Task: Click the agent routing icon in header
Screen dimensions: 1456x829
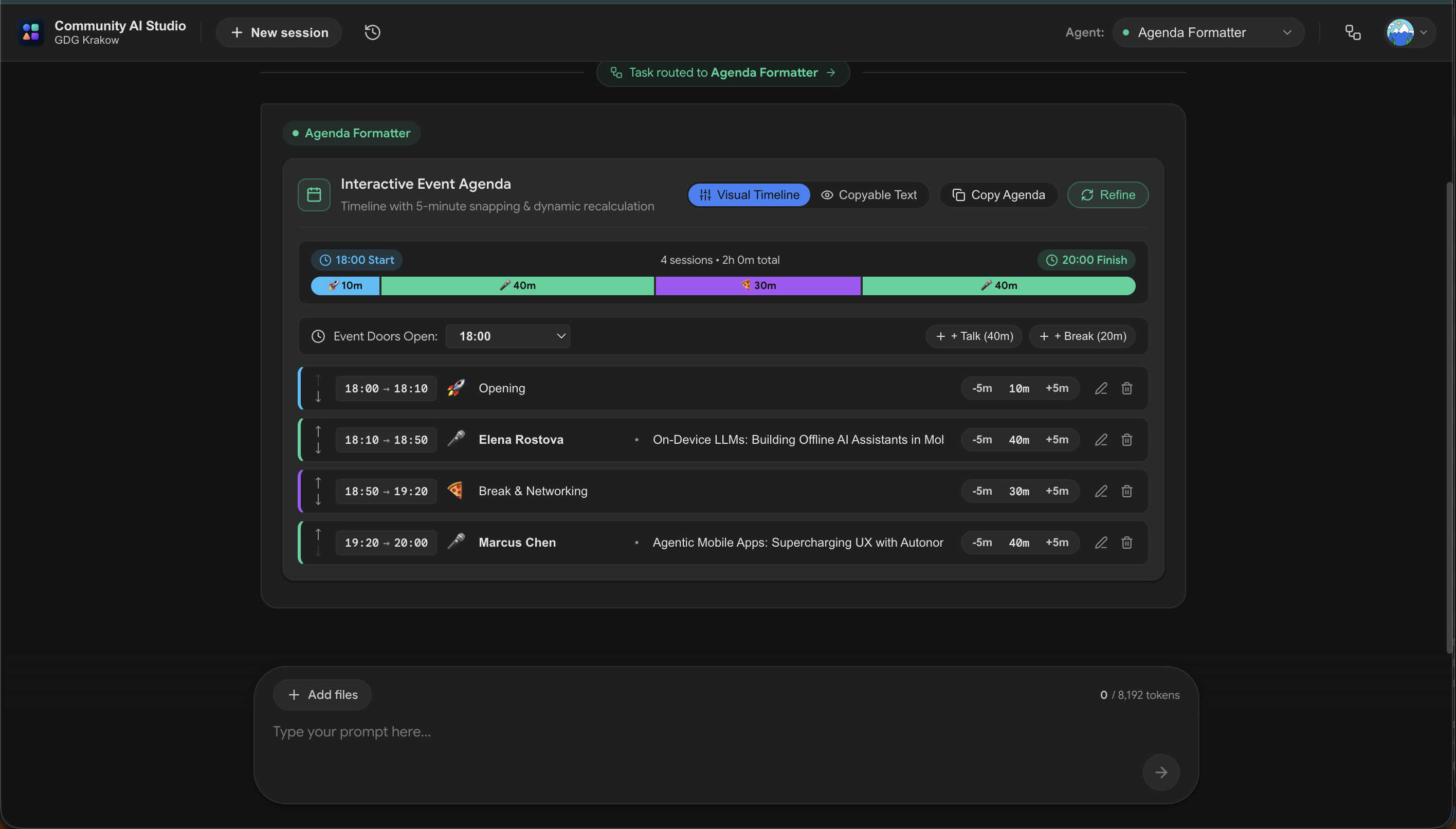Action: [1353, 32]
